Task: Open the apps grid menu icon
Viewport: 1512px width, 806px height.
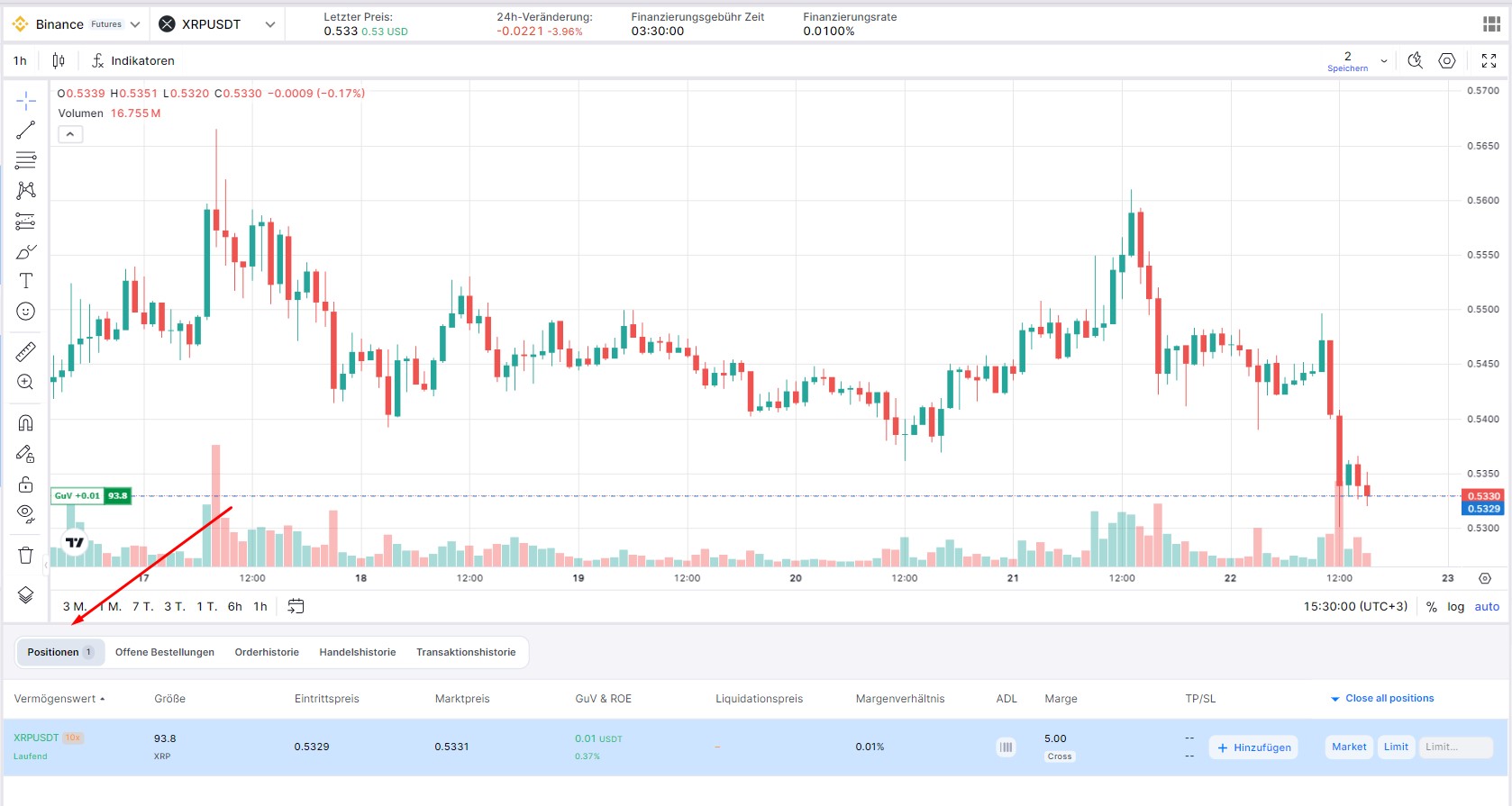Action: coord(1491,24)
